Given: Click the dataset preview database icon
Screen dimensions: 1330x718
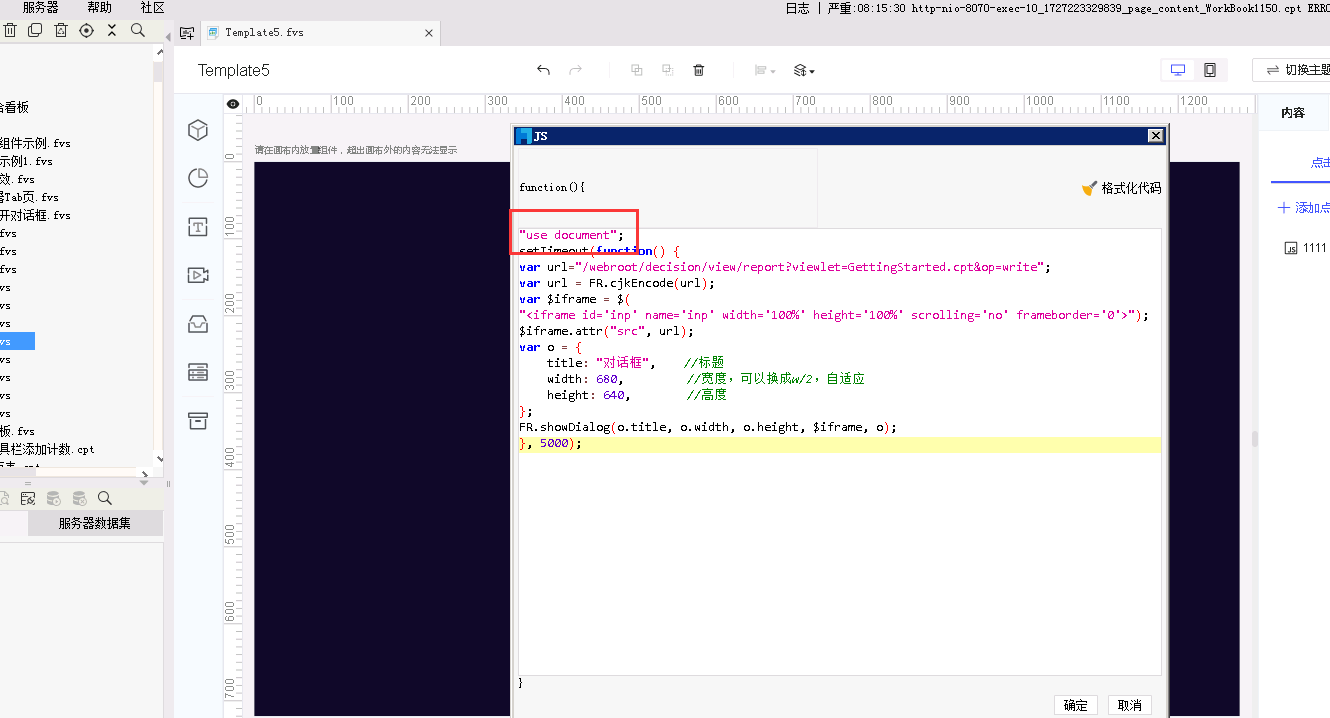Looking at the screenshot, I should click(x=54, y=498).
